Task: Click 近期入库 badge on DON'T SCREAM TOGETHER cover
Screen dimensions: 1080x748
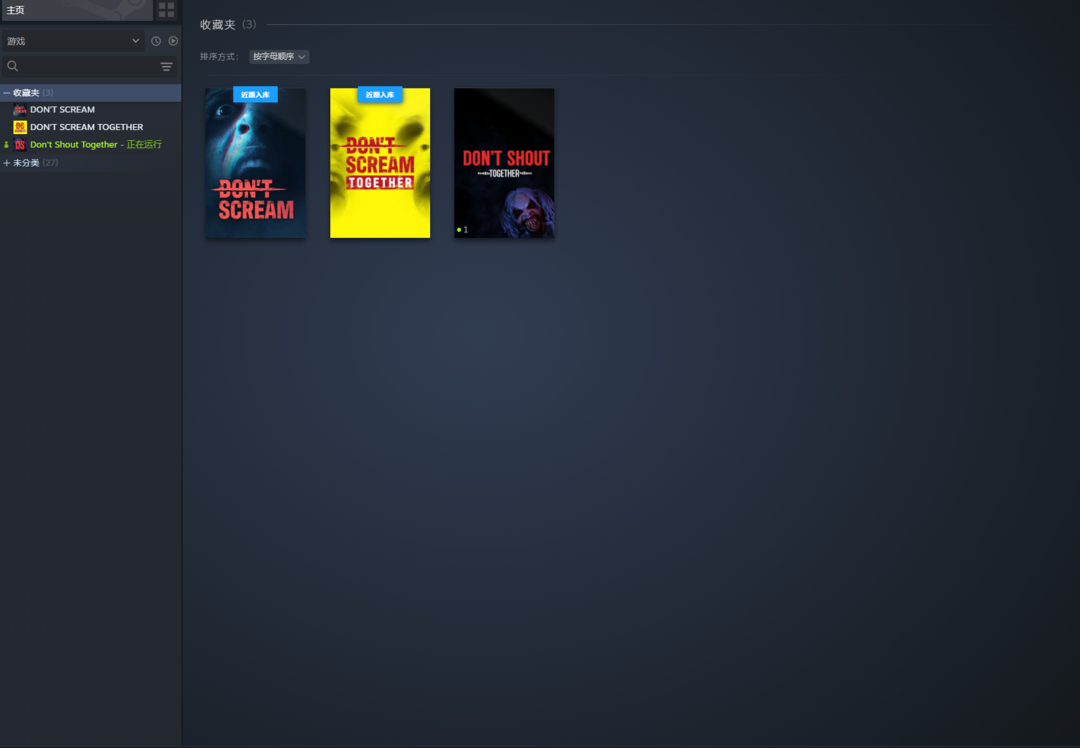Action: (380, 94)
